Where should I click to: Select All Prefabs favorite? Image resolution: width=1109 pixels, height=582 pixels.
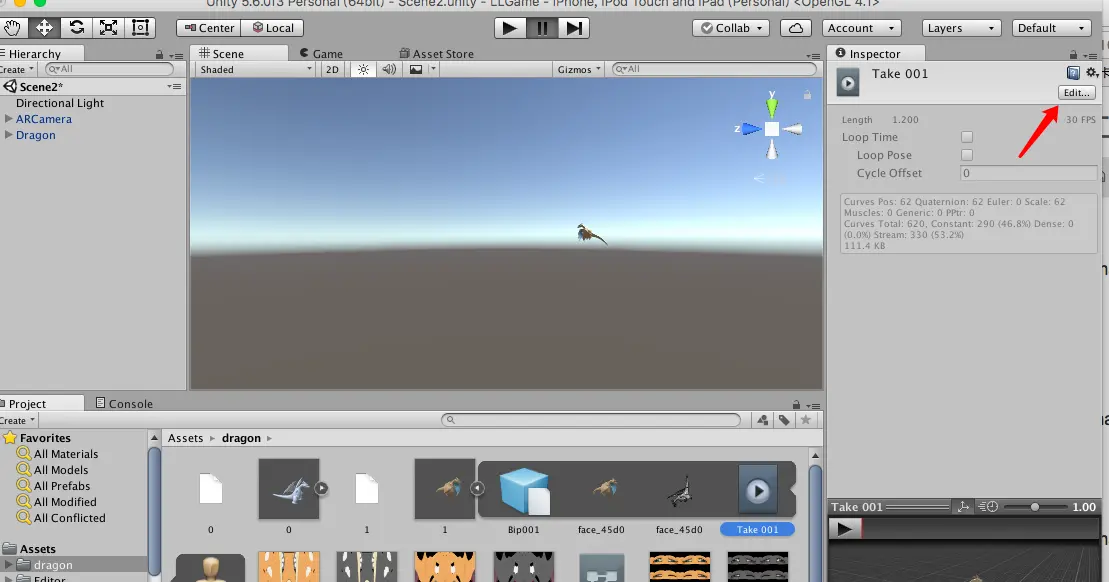click(x=62, y=486)
